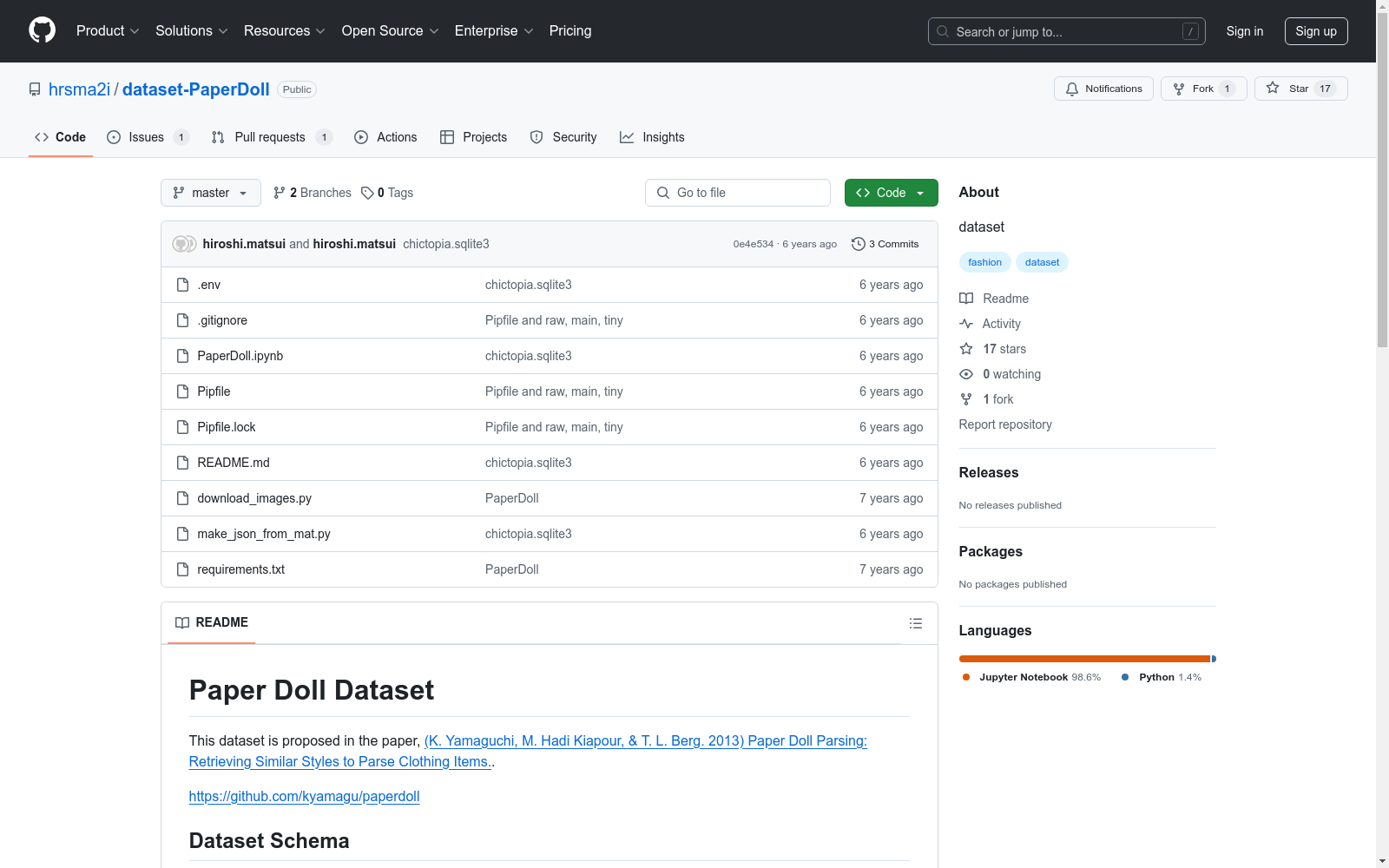
Task: Open the master branch selector
Action: [x=211, y=193]
